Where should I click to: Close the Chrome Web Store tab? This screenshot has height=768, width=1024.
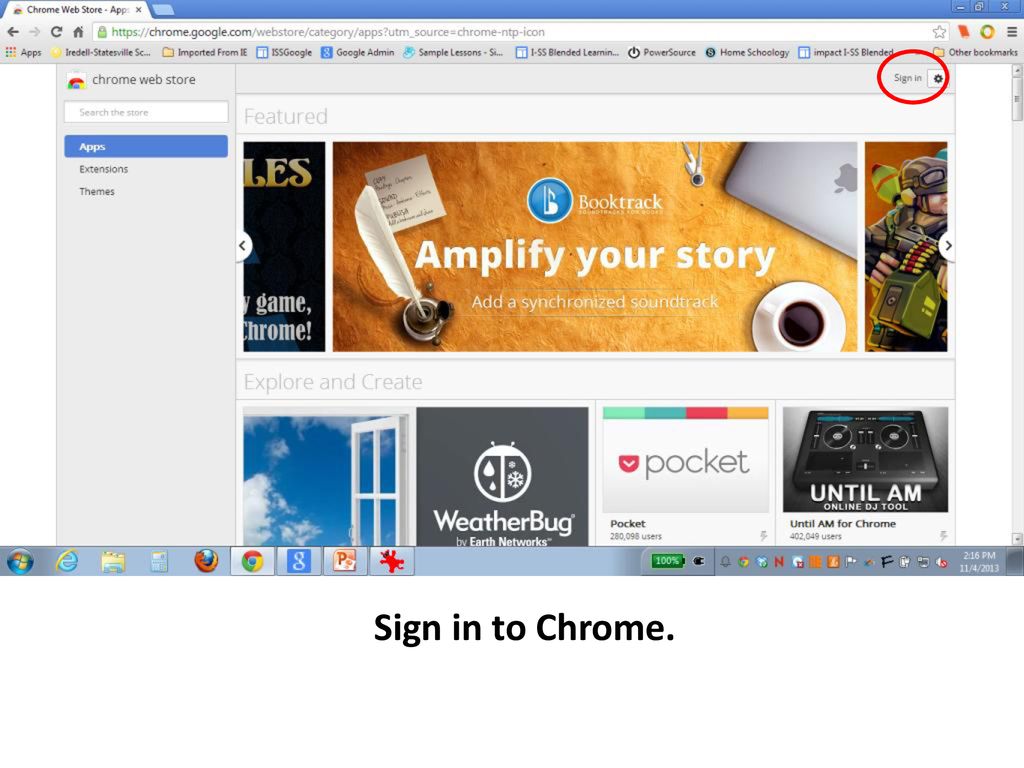coord(138,10)
